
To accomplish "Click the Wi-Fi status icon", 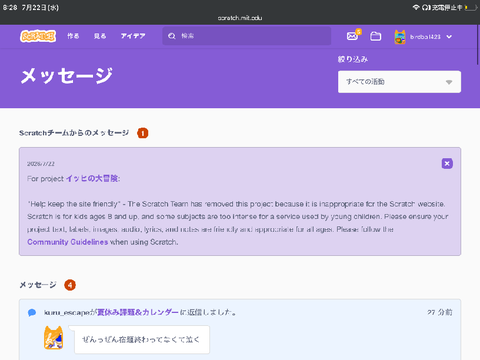I will click(x=416, y=7).
